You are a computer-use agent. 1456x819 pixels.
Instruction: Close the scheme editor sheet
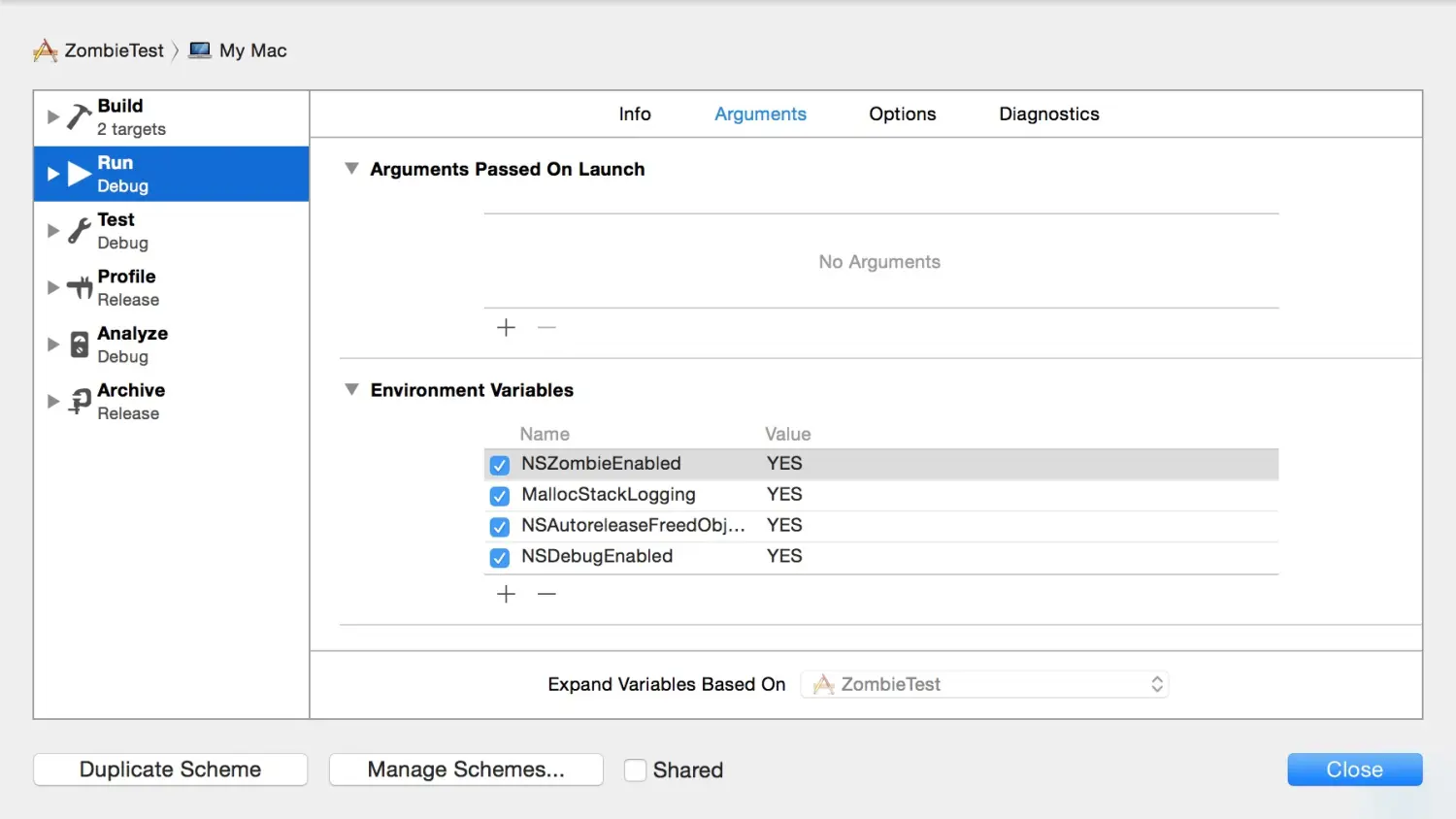[x=1355, y=770]
